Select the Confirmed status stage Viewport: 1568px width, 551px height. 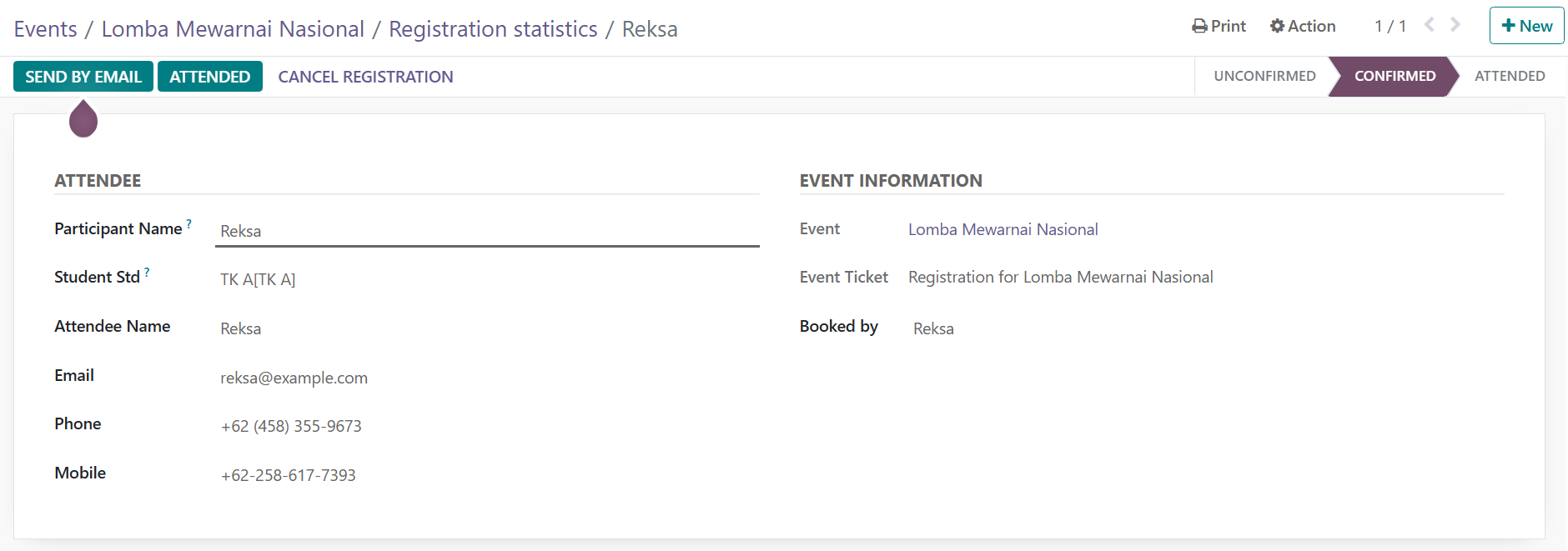point(1395,76)
